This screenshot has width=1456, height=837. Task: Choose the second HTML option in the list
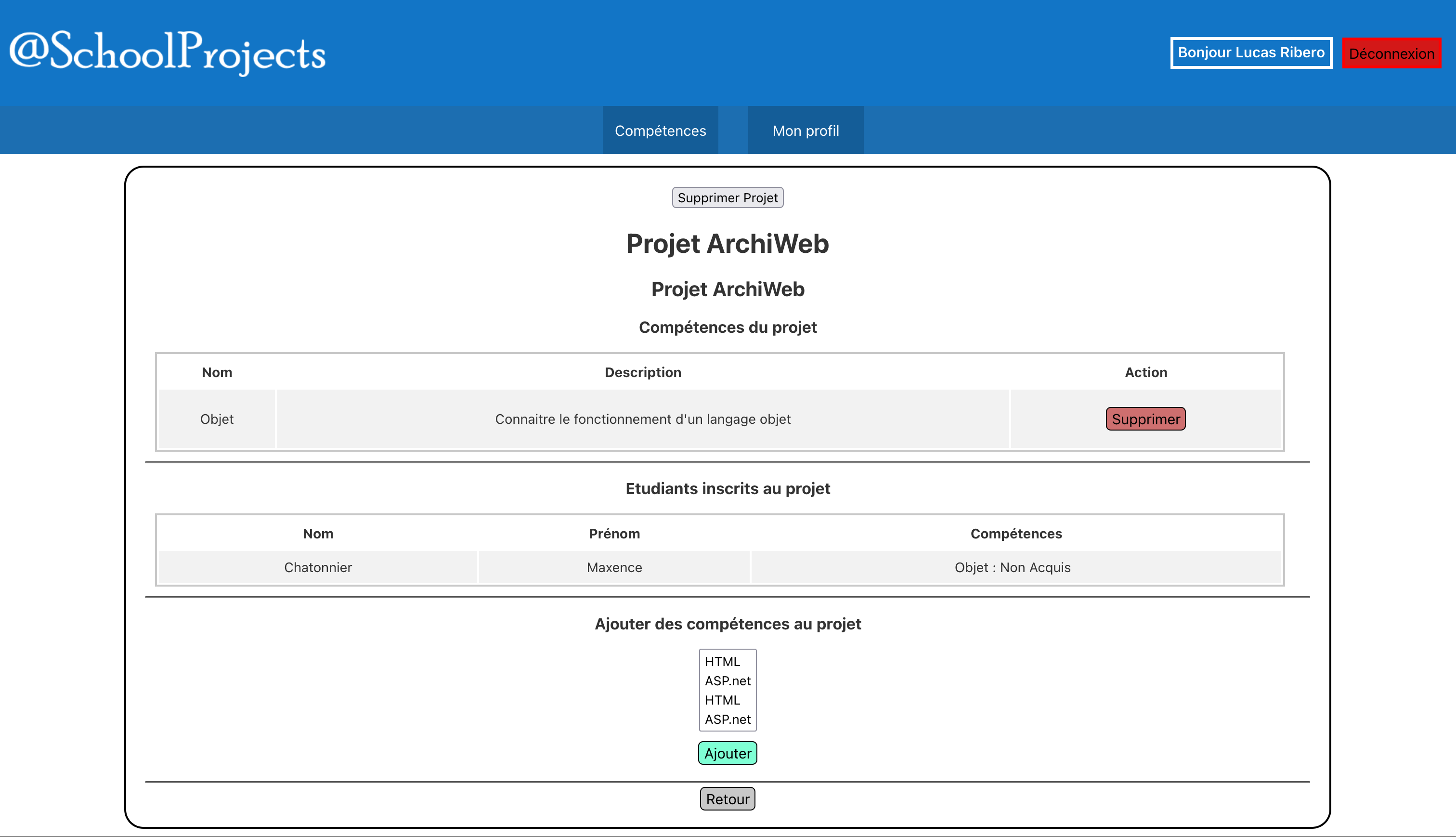(x=728, y=700)
